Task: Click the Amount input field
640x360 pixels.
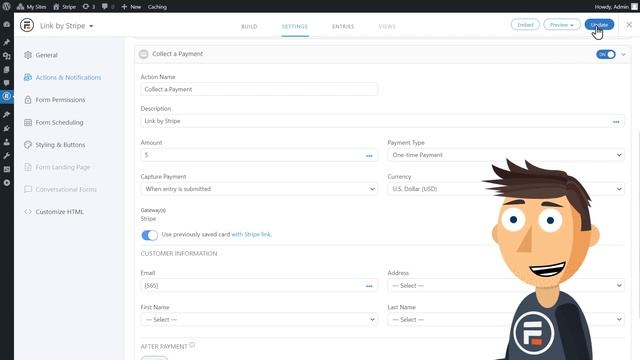Action: (x=259, y=155)
